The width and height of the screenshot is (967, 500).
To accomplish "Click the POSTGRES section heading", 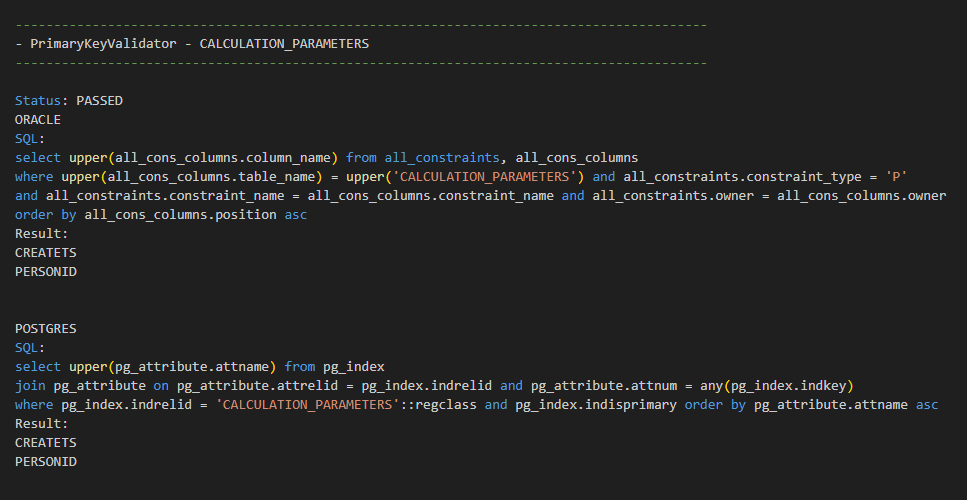I will (45, 329).
